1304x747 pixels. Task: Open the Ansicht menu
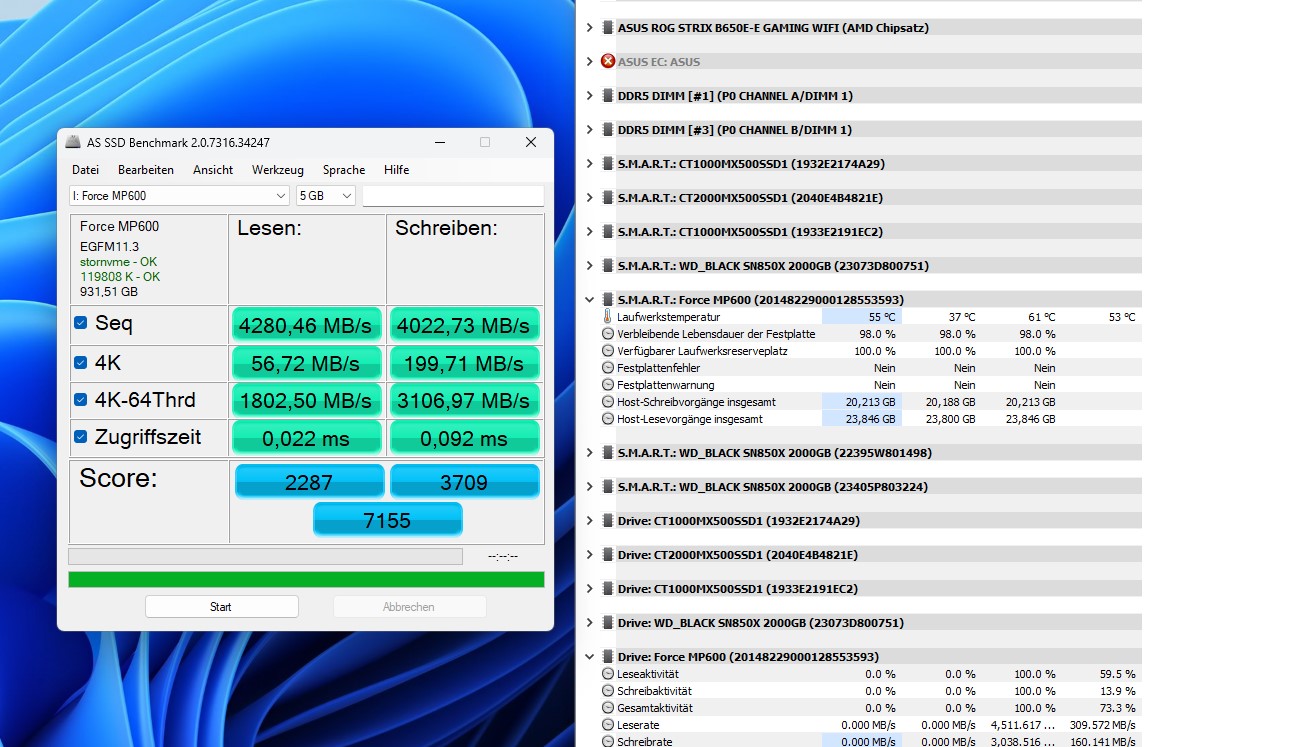[x=213, y=170]
